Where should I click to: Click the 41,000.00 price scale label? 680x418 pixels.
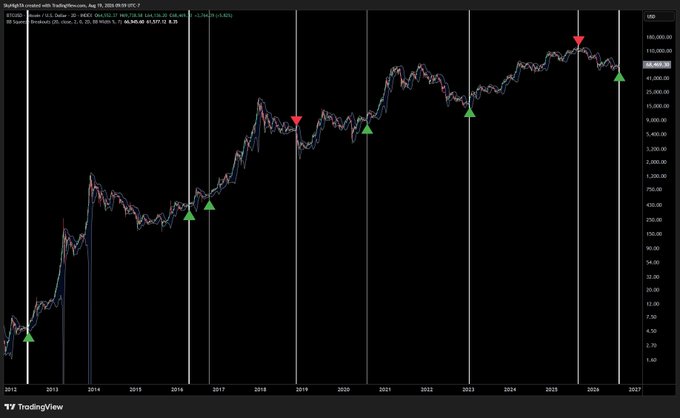pyautogui.click(x=659, y=78)
